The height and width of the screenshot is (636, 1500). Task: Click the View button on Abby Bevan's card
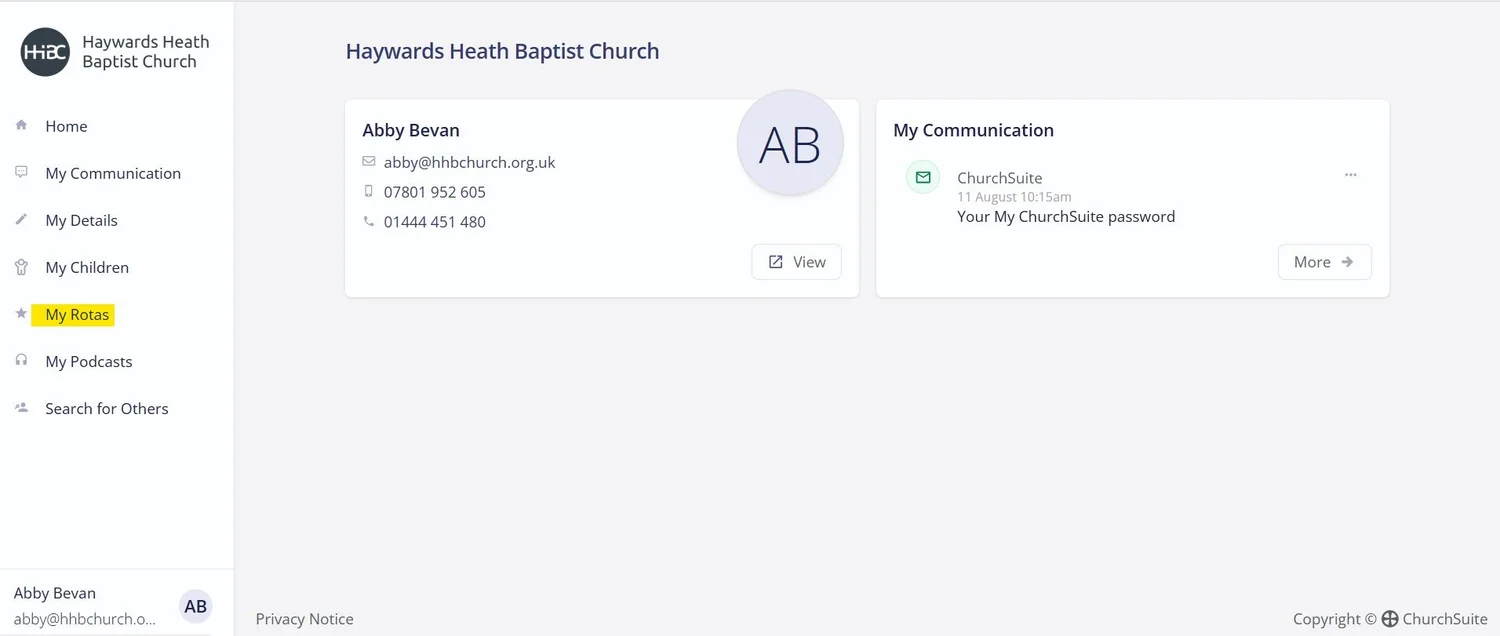[x=796, y=261]
